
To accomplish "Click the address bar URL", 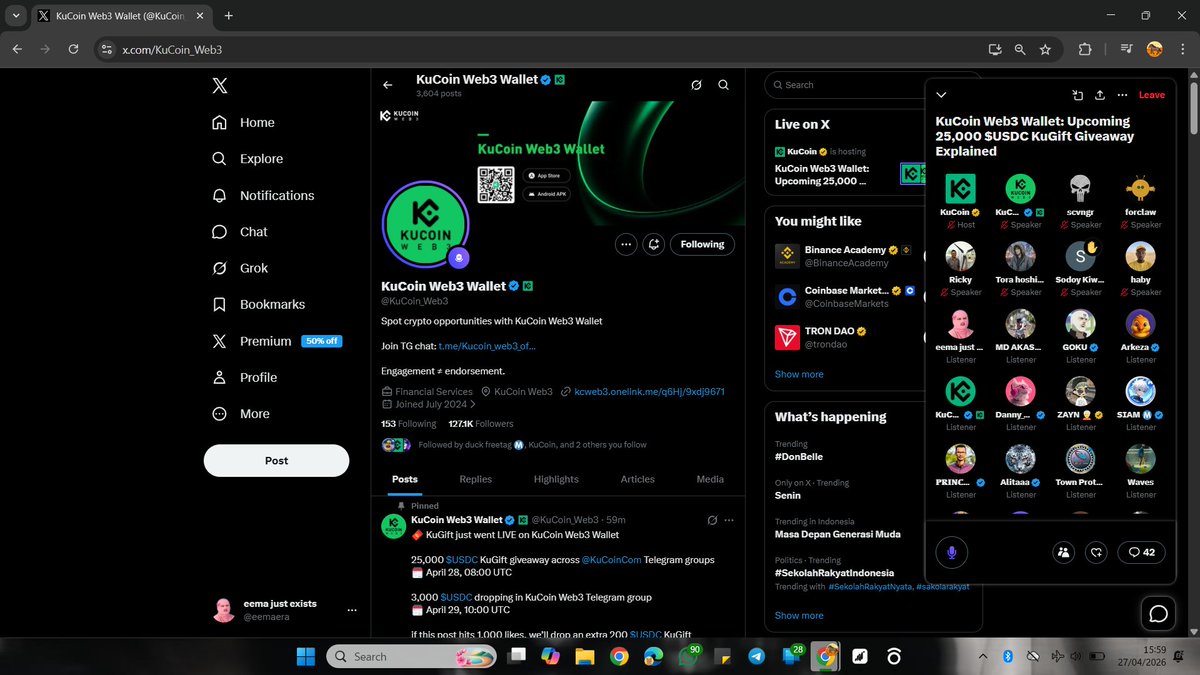I will 172,49.
